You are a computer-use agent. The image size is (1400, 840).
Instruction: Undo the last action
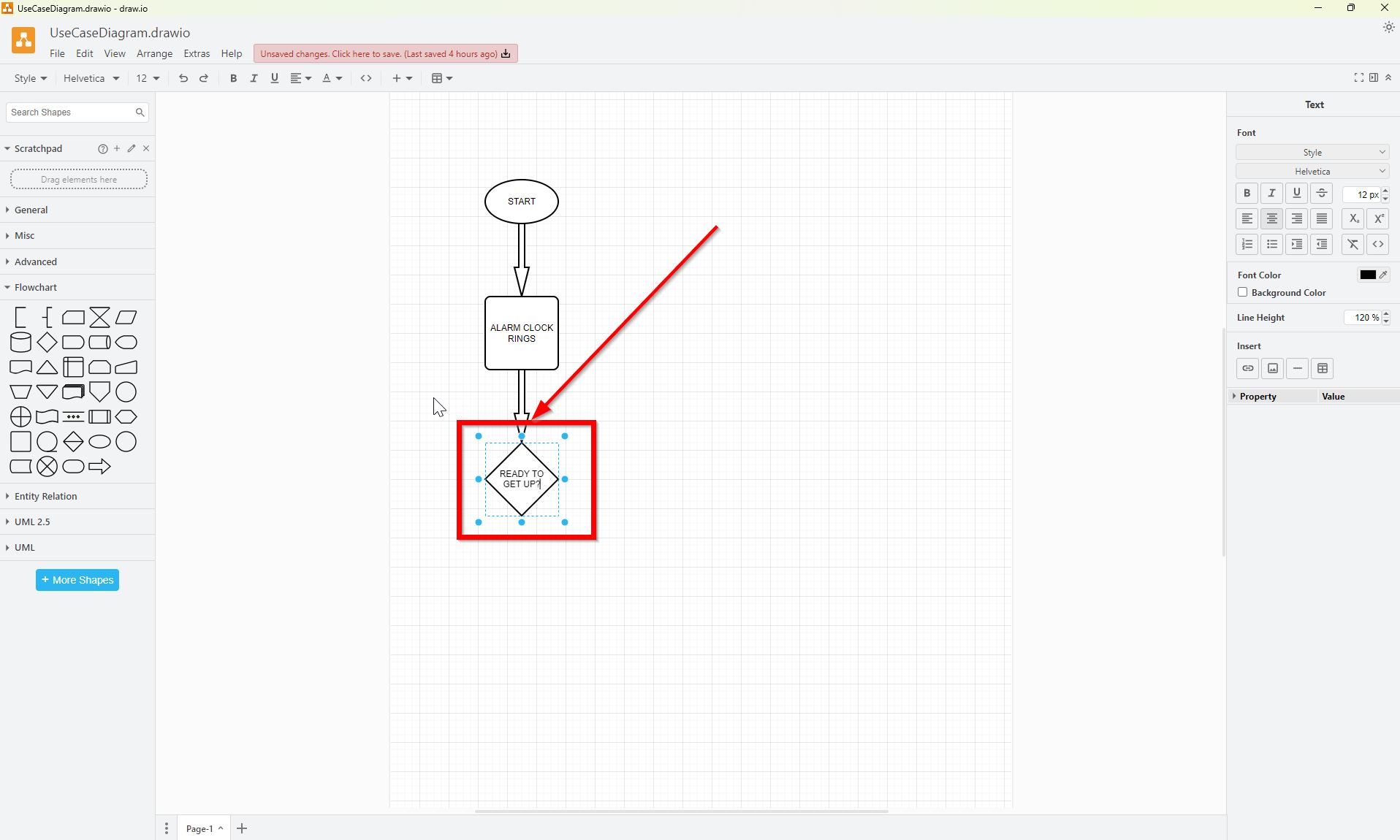pyautogui.click(x=183, y=78)
